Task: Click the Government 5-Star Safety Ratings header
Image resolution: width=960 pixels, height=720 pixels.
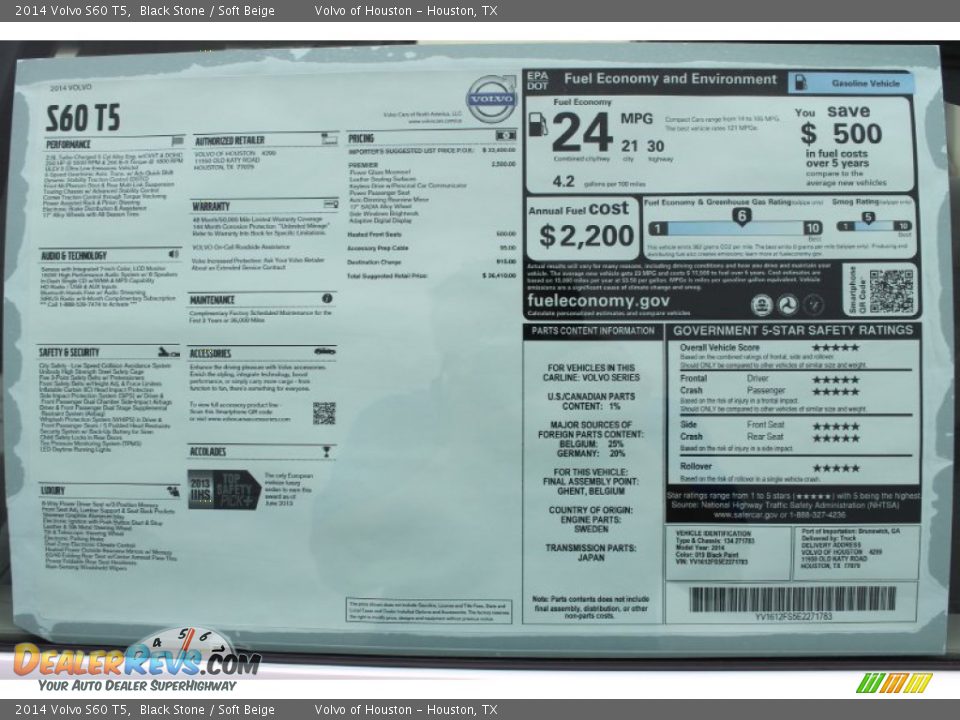Action: coord(792,330)
